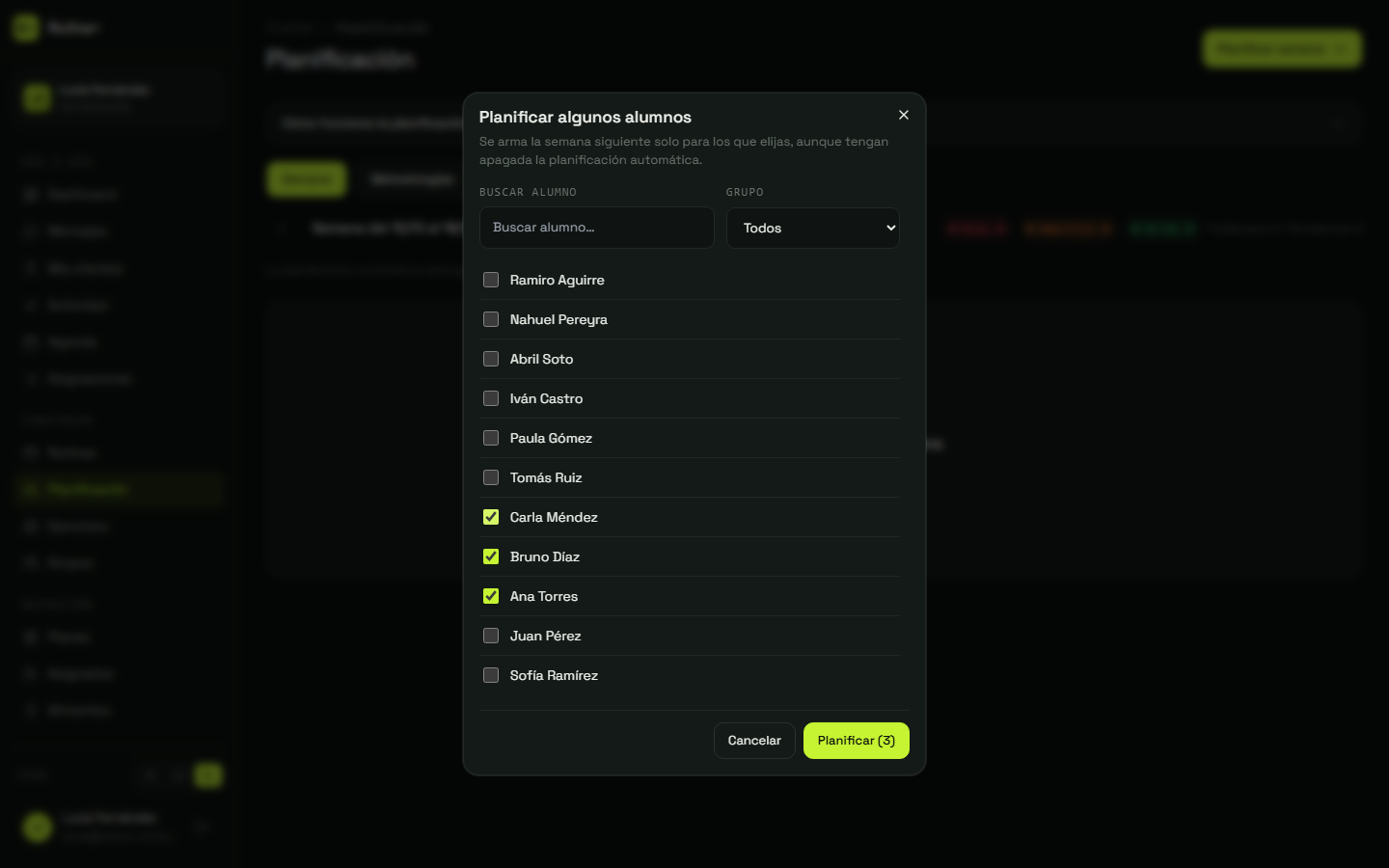Deselect the Ana Torres checkbox
The image size is (1389, 868).
491,596
